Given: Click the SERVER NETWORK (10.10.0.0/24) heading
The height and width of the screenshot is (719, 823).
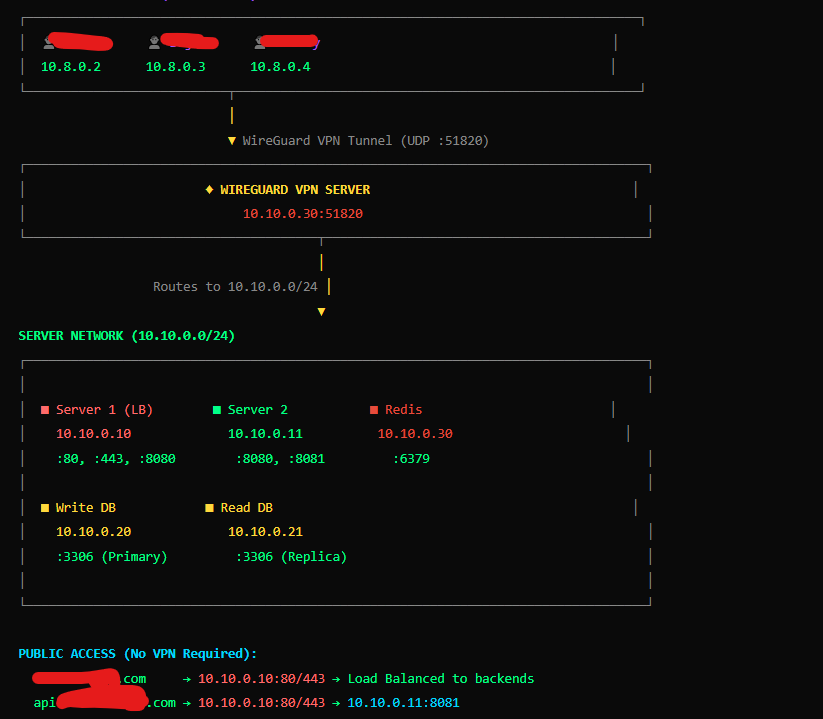Looking at the screenshot, I should click(x=126, y=336).
